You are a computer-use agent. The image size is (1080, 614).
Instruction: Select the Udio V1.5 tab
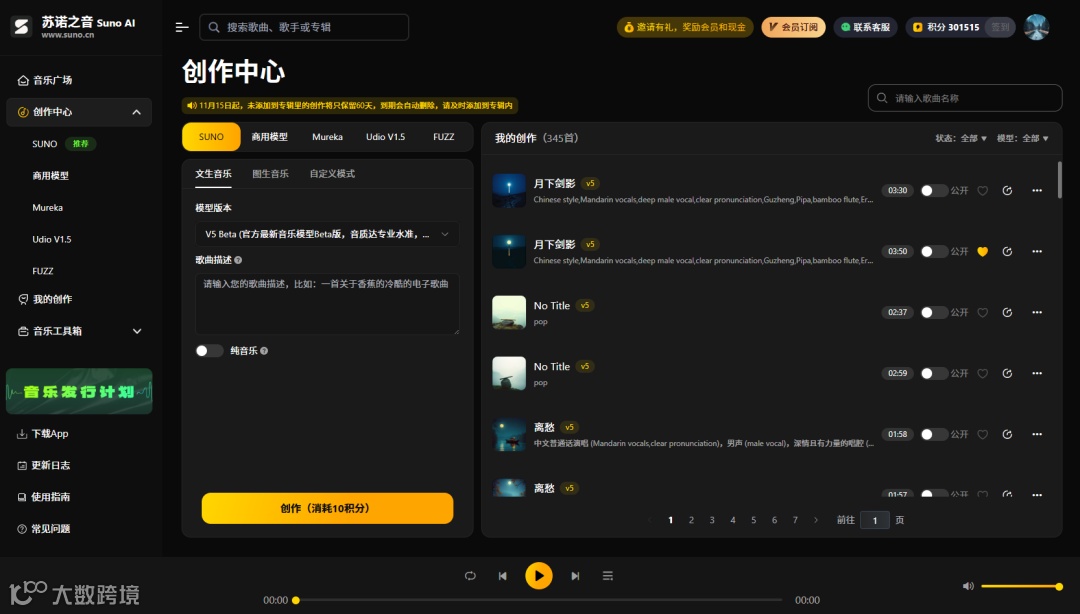click(386, 137)
